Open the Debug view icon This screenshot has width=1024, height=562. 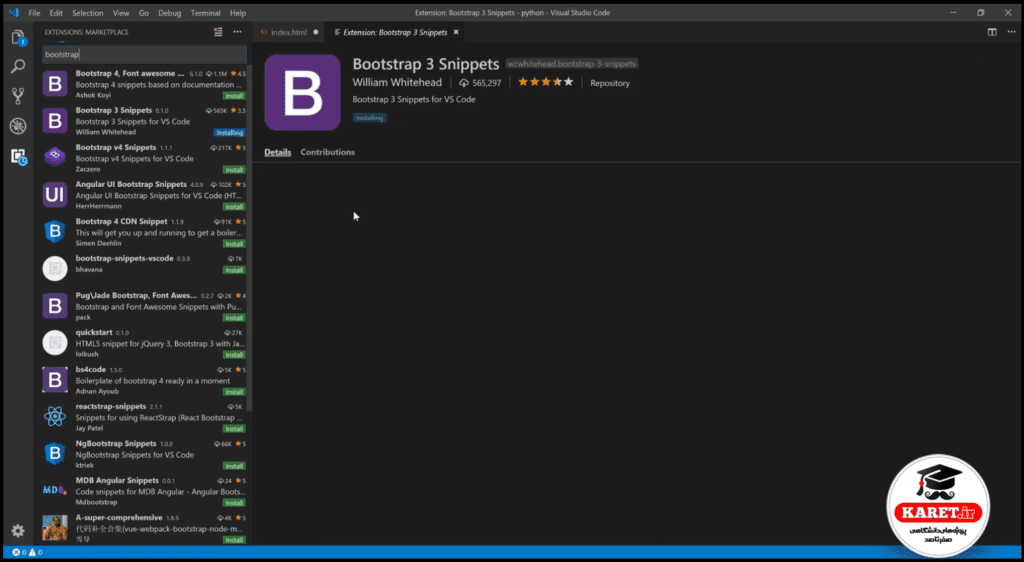point(18,126)
